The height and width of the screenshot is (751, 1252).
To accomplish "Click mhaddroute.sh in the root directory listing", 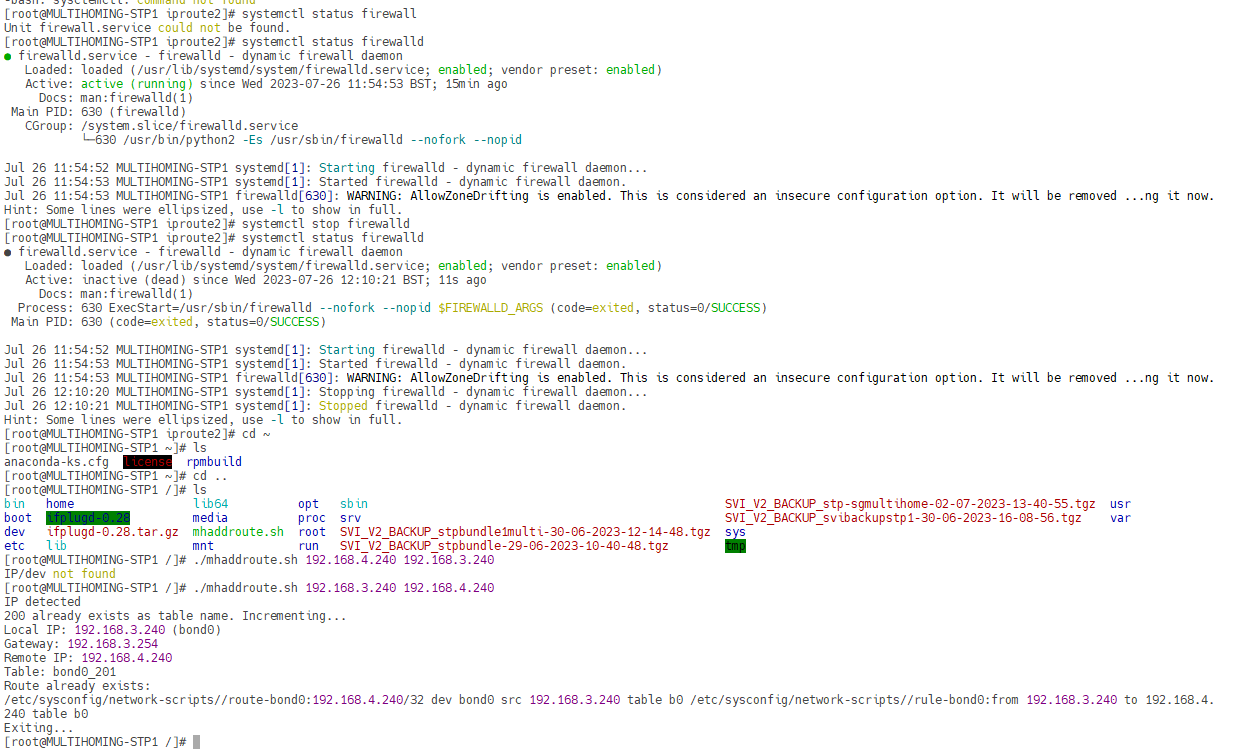I will 238,532.
